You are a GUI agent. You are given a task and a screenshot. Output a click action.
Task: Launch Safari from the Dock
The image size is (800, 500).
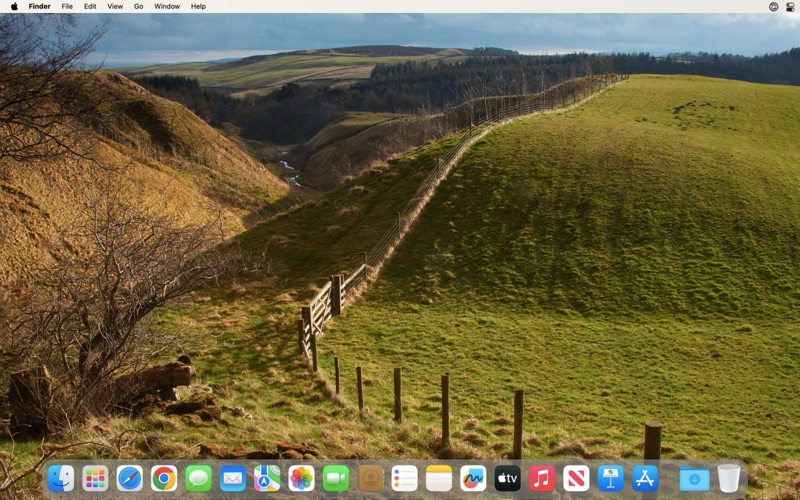[x=130, y=478]
